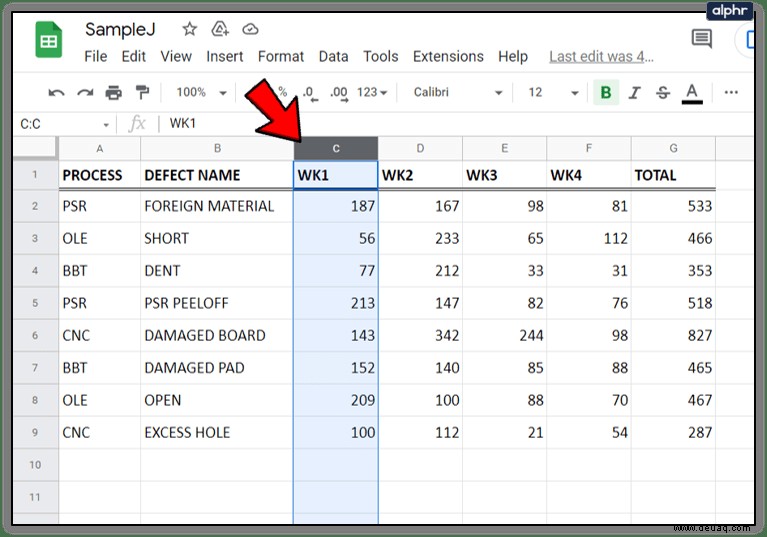
Task: Select the cell with value 827
Action: 674,336
